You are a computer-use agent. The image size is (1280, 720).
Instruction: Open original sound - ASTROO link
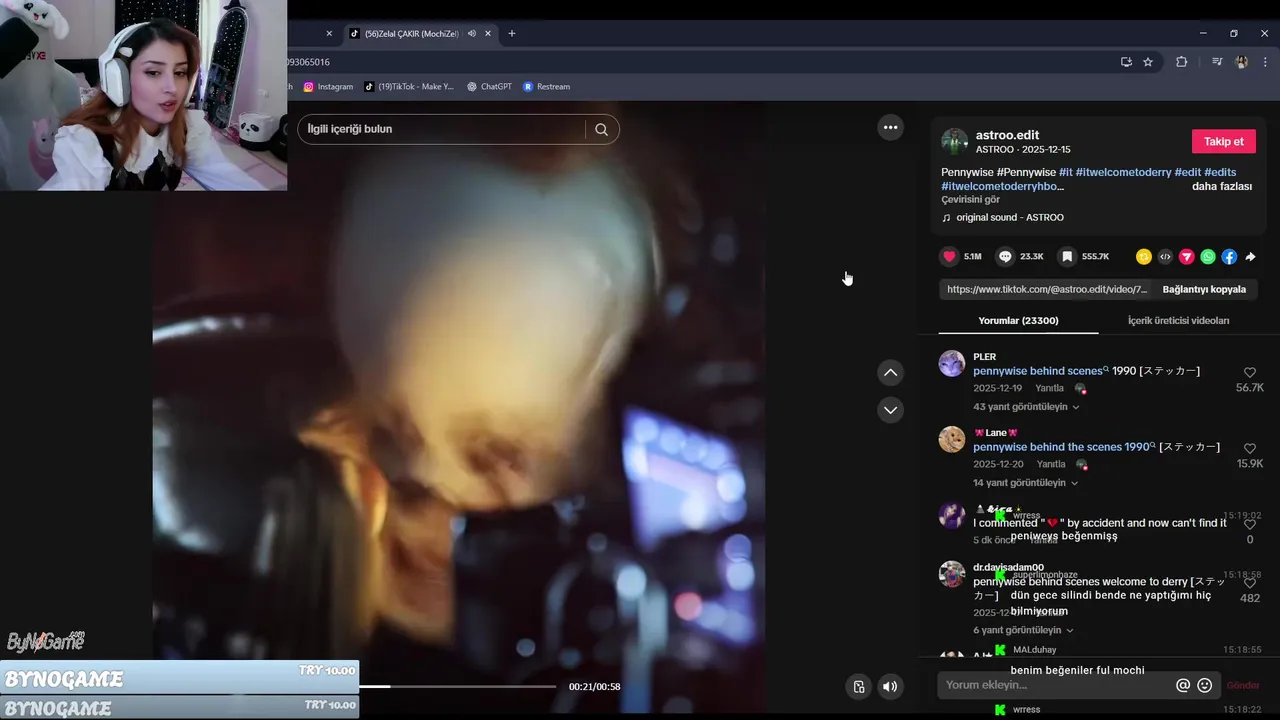coord(1009,217)
